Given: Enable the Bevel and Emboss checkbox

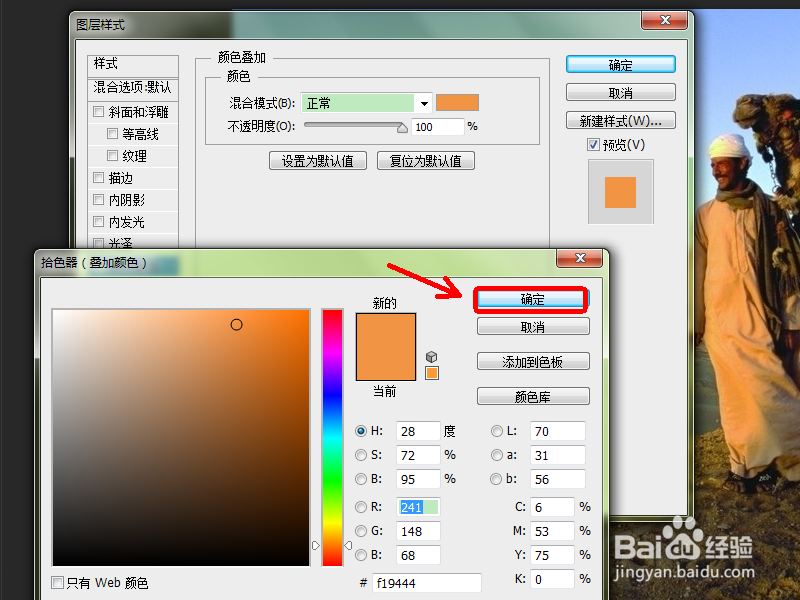Looking at the screenshot, I should coord(98,111).
